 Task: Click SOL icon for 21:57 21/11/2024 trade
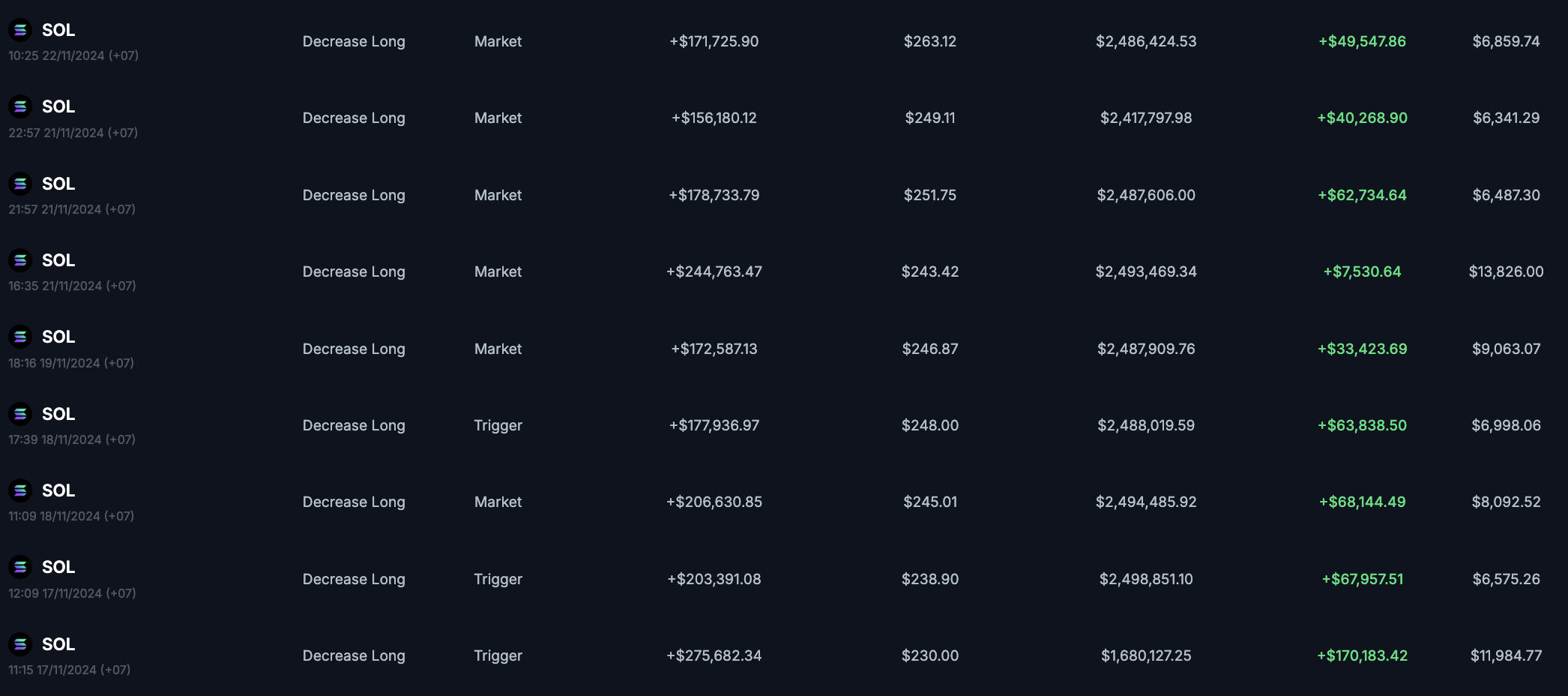point(20,184)
